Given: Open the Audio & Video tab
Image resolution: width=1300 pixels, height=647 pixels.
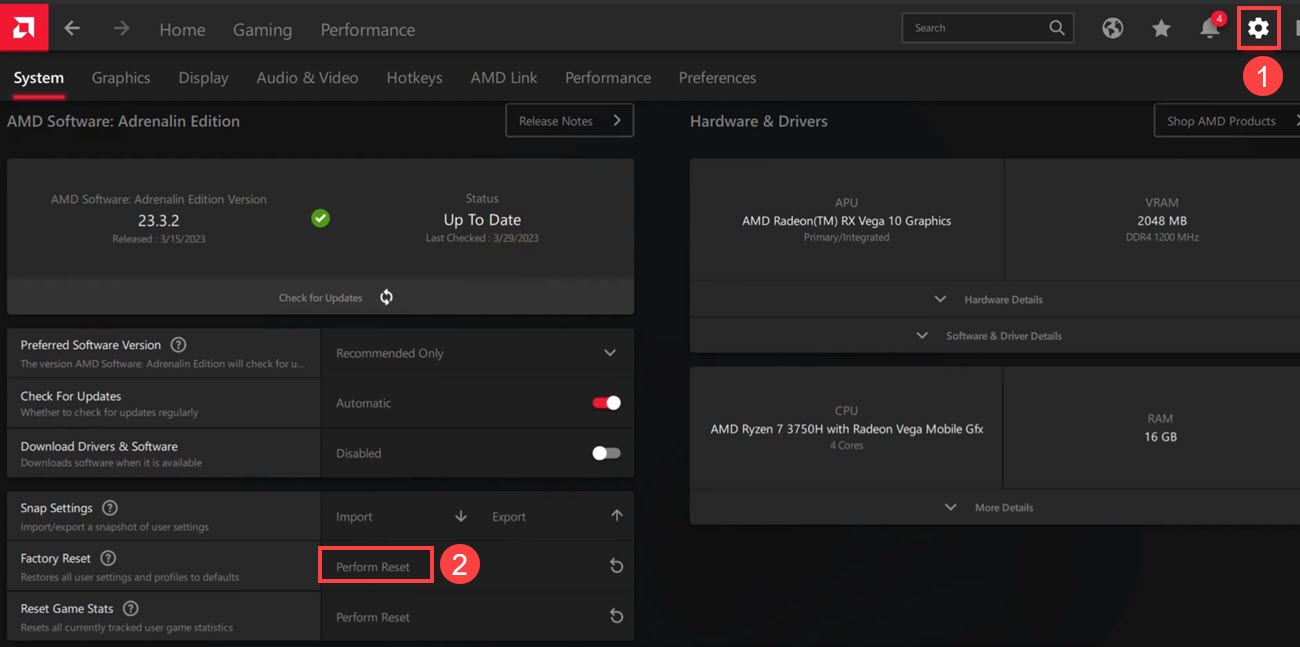Looking at the screenshot, I should click(x=307, y=78).
